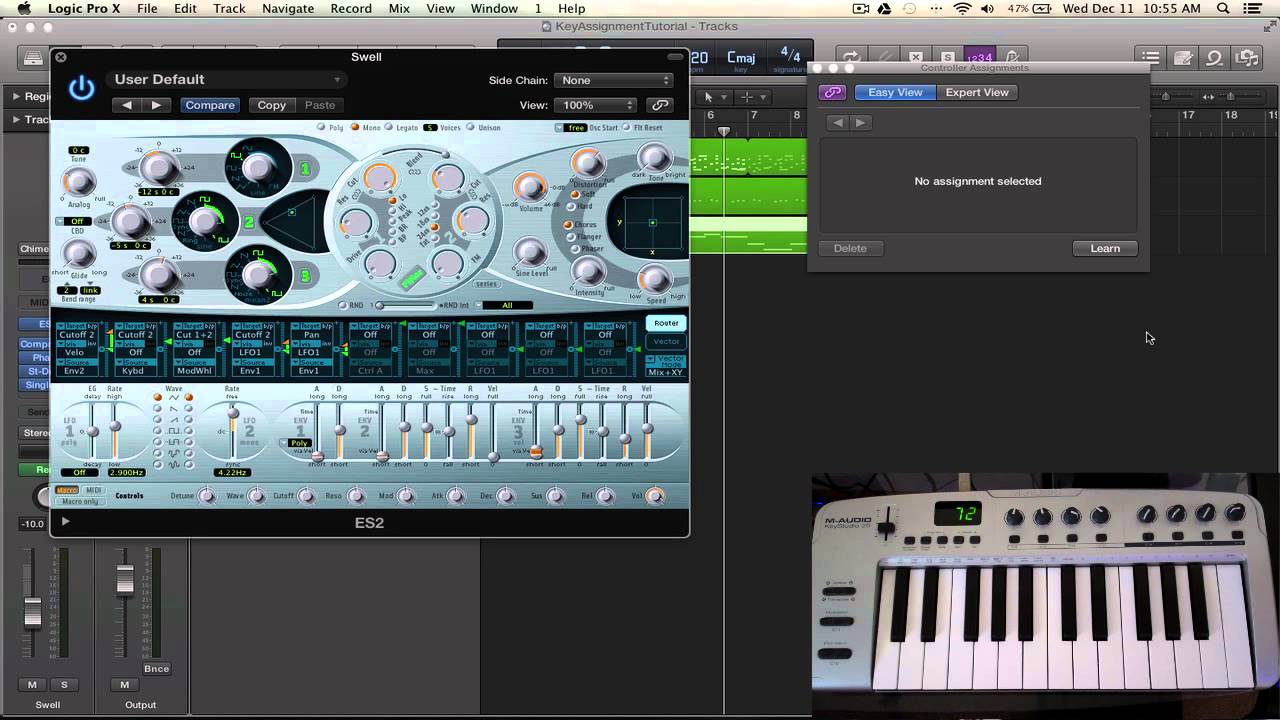The width and height of the screenshot is (1280, 720).
Task: Select the Flanger effect
Action: [584, 237]
